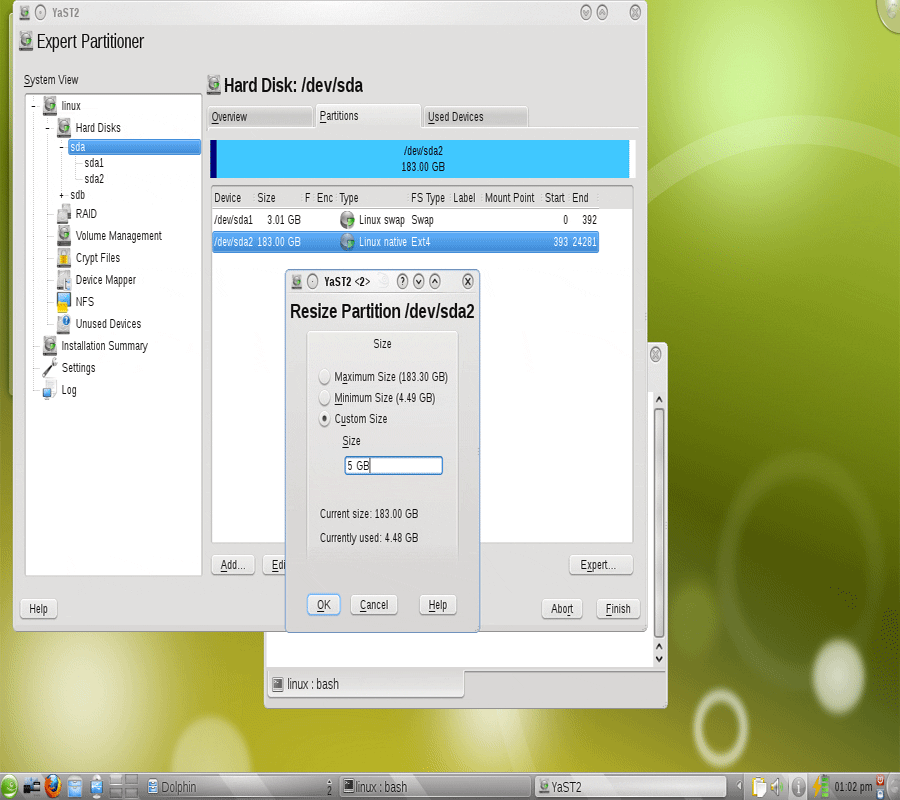900x800 pixels.
Task: Click the Installation Summary icon
Action: coord(50,345)
